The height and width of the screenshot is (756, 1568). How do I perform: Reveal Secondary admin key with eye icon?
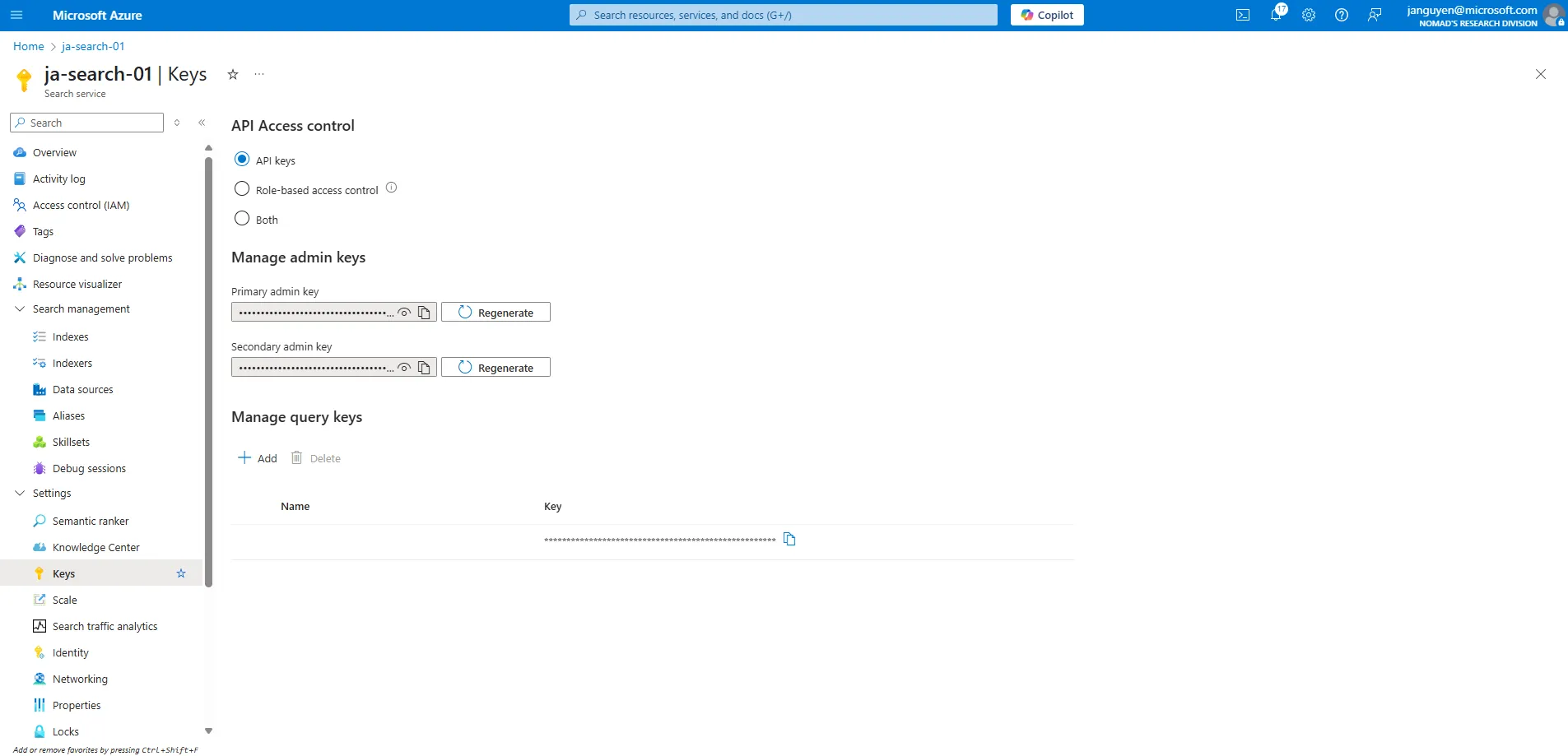(x=404, y=368)
